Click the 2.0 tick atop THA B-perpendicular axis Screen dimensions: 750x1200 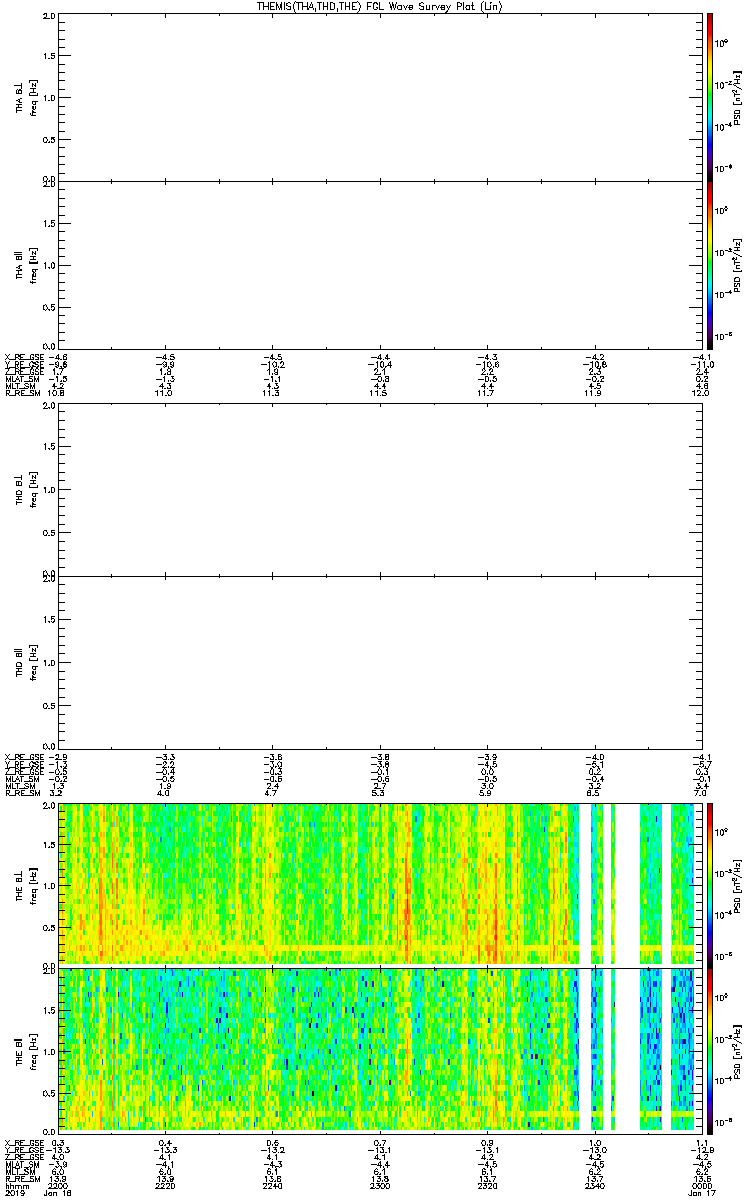pyautogui.click(x=50, y=18)
